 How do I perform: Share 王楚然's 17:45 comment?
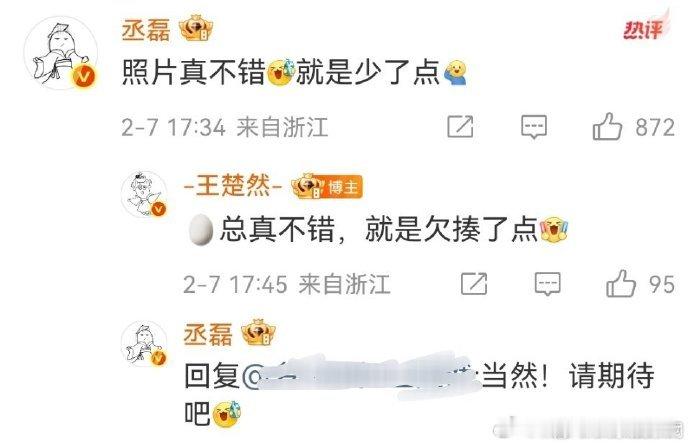point(474,284)
